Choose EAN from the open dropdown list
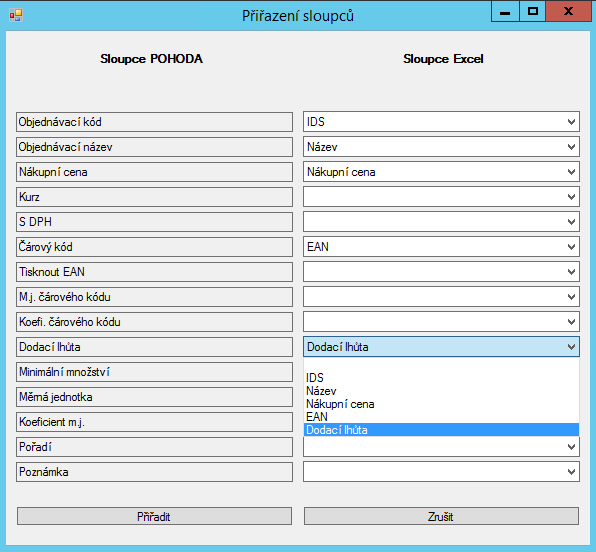 [441, 417]
